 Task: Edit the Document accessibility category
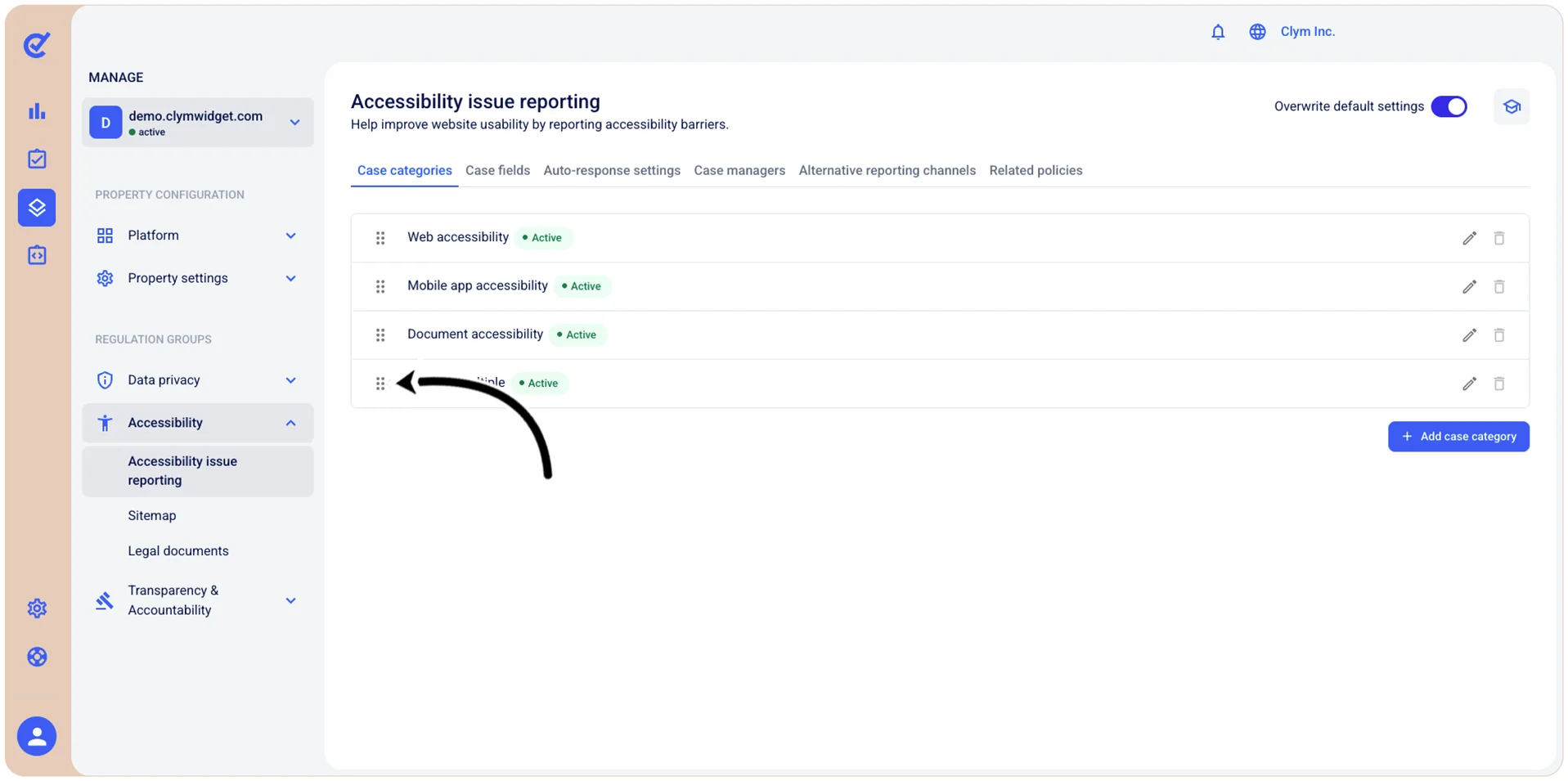click(1469, 334)
